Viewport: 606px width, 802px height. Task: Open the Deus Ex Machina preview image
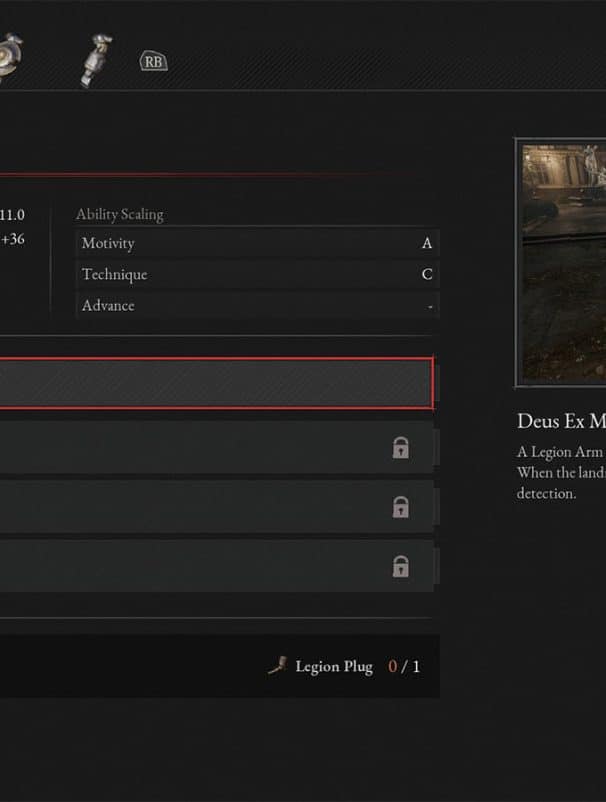tap(560, 263)
